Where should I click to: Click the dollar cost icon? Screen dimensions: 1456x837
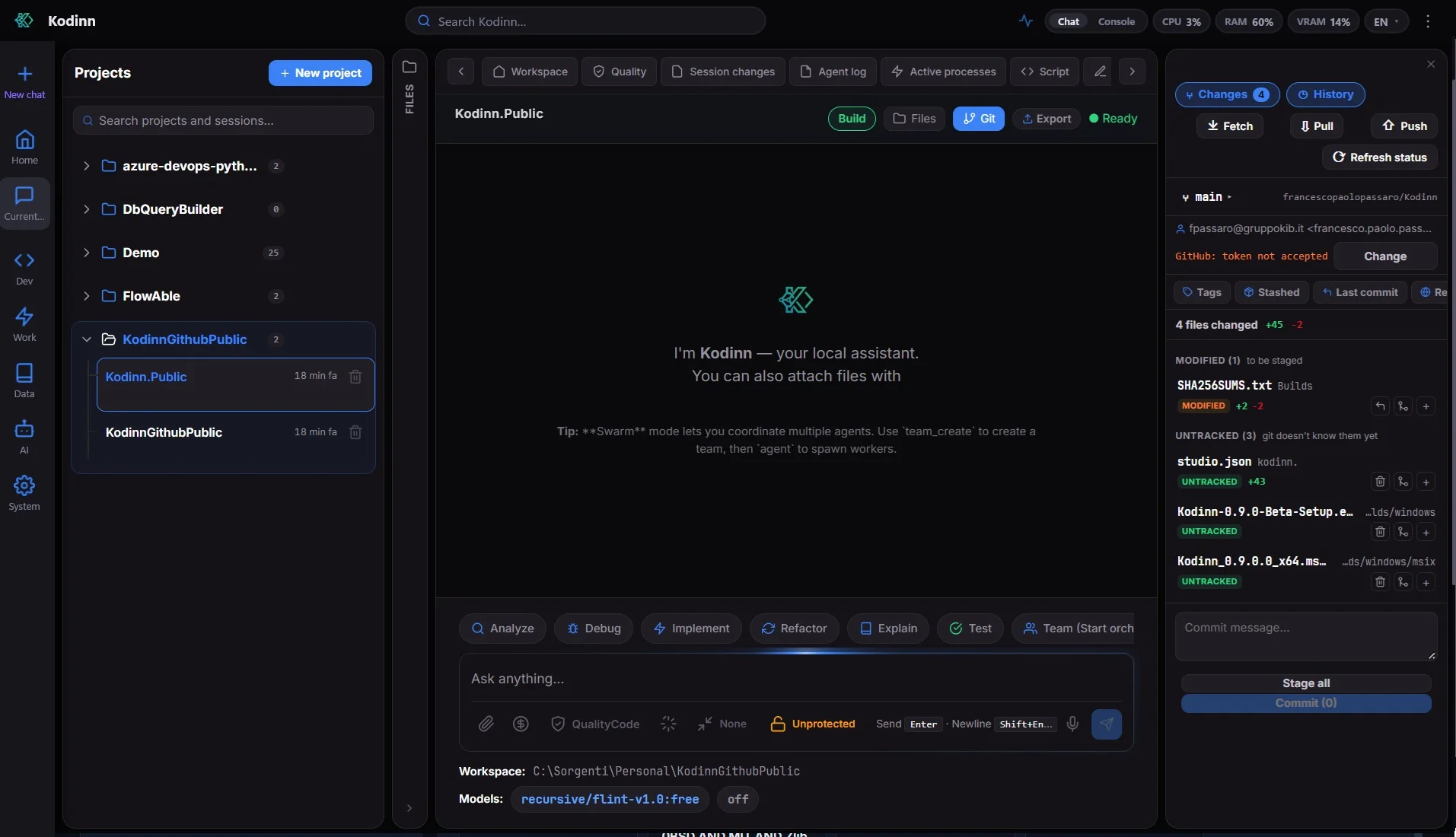(521, 724)
